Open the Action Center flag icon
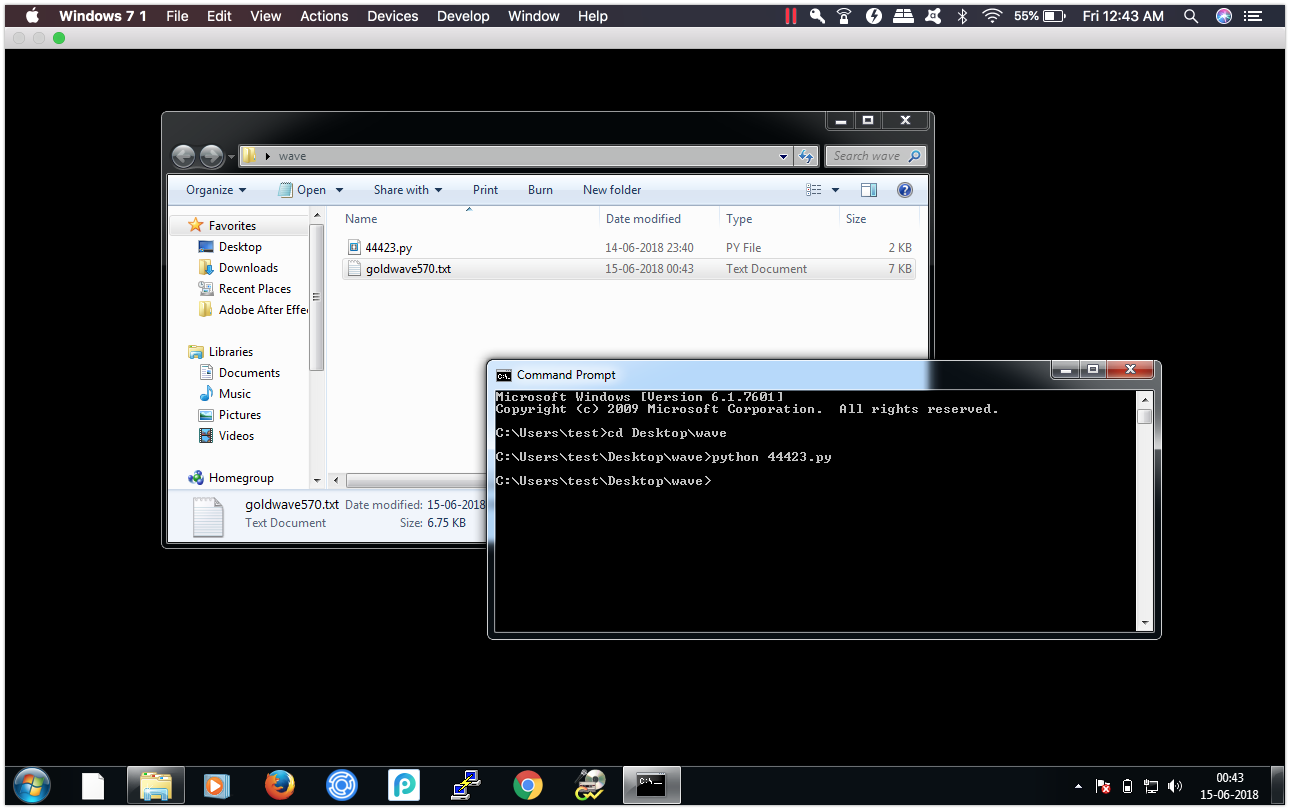1290x810 pixels. (x=1103, y=786)
